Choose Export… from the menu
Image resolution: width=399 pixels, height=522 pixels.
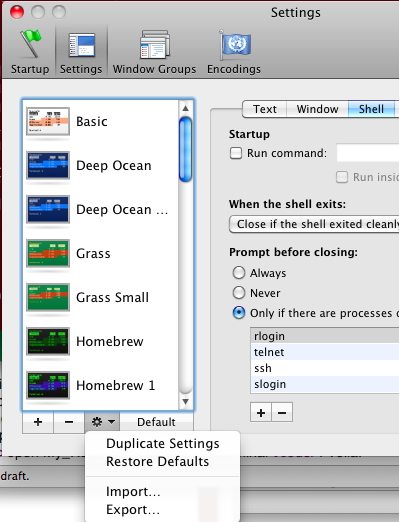(x=133, y=509)
